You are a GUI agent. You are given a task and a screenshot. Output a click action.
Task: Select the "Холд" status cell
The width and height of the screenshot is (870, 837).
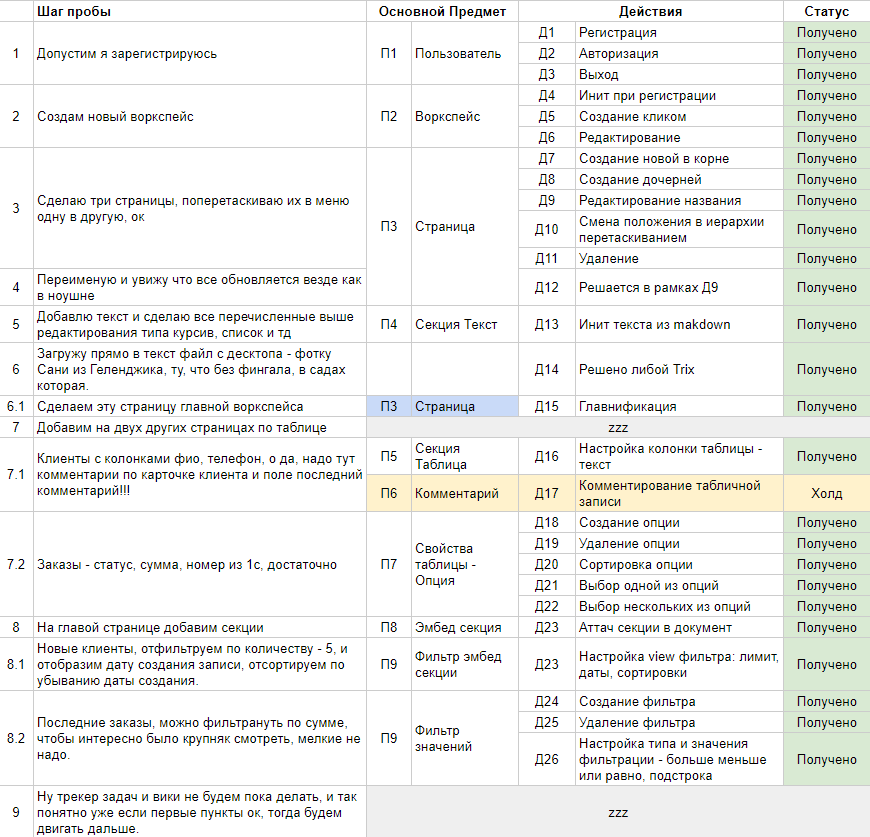pyautogui.click(x=826, y=492)
